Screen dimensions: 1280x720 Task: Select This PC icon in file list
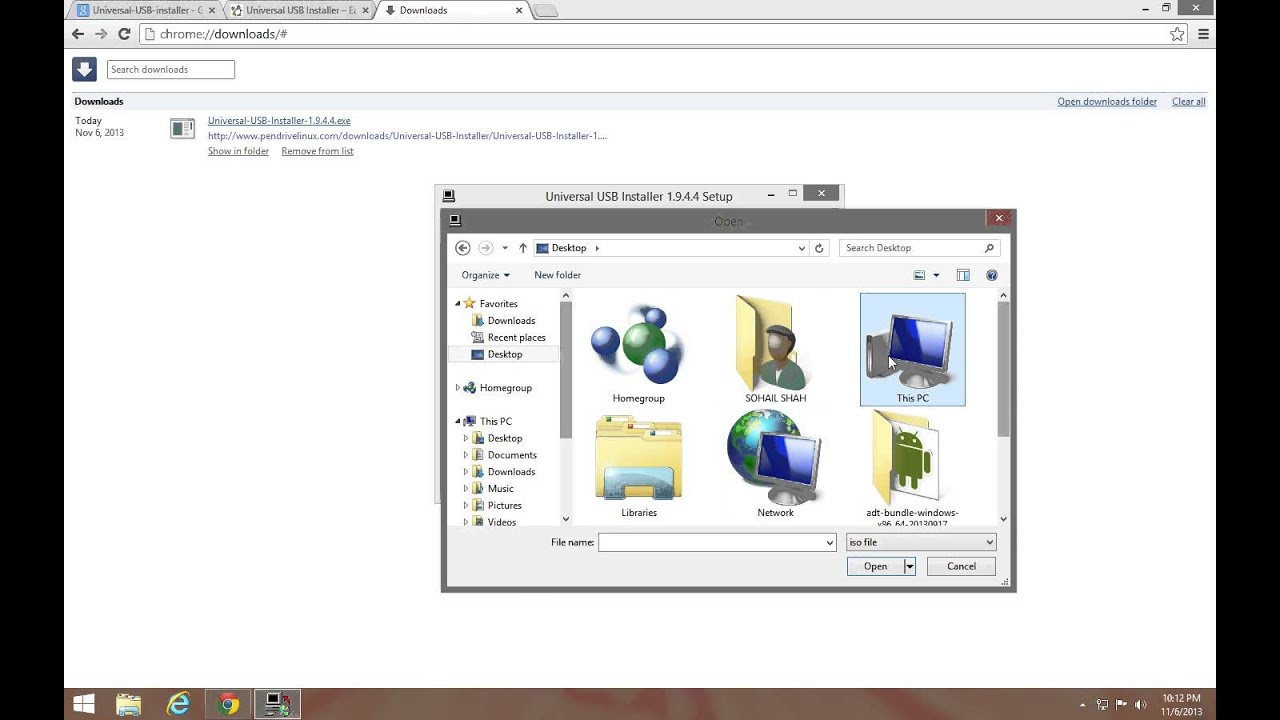912,350
